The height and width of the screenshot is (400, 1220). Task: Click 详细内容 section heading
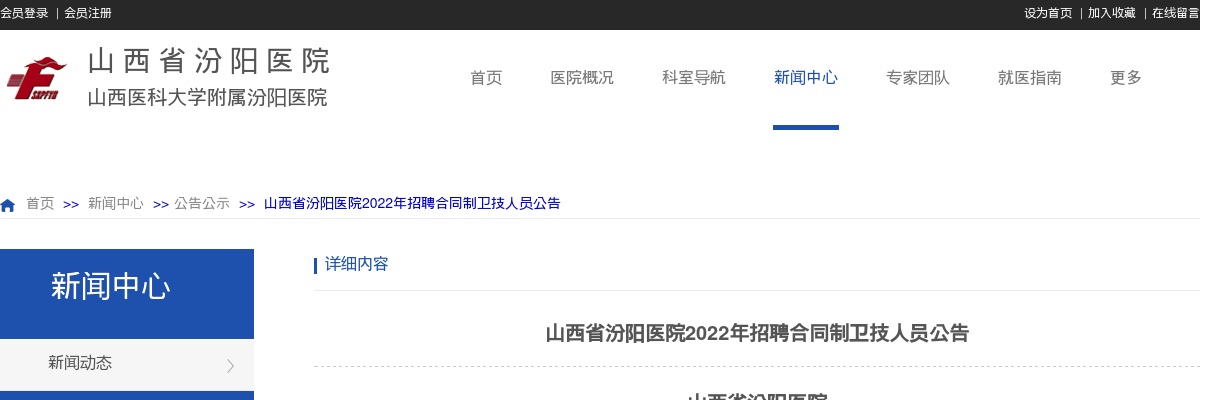pos(357,265)
